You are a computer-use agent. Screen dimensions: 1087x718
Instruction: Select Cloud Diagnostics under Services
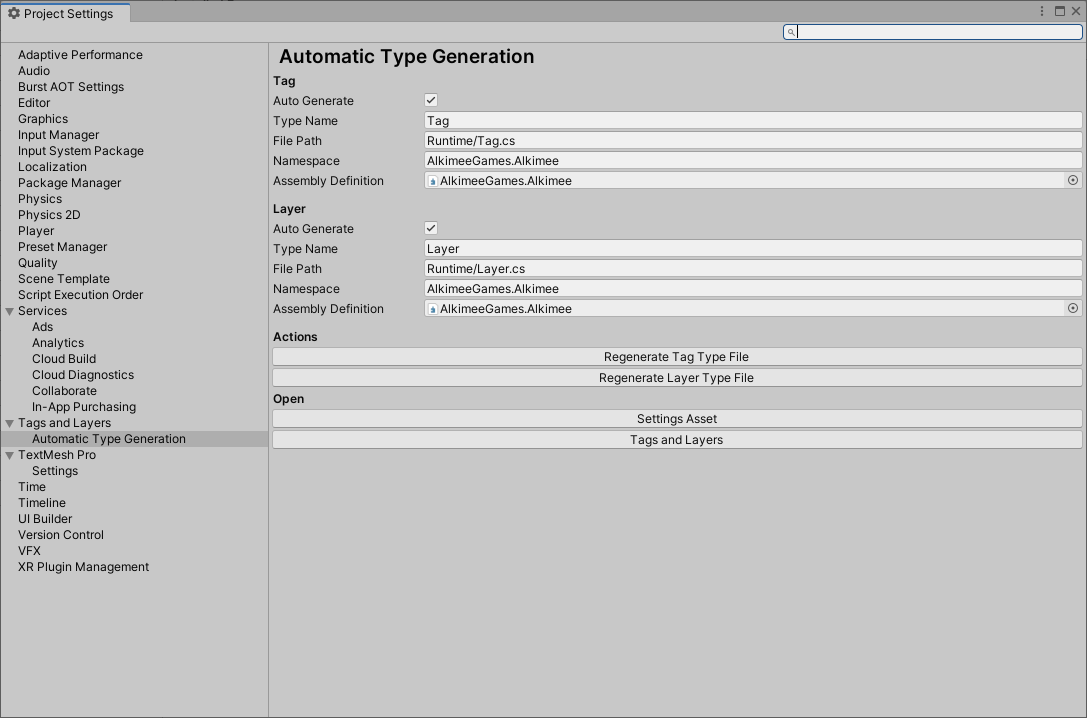pos(83,375)
